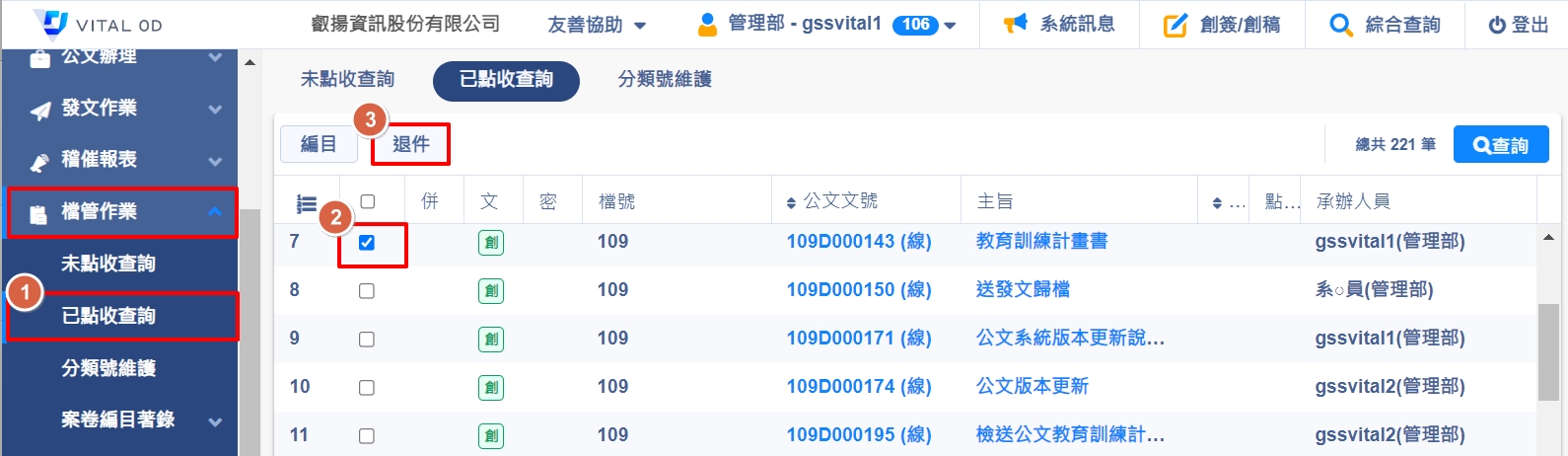Image resolution: width=1568 pixels, height=456 pixels.
Task: Open document link 109D000150 (線)
Action: 858,290
